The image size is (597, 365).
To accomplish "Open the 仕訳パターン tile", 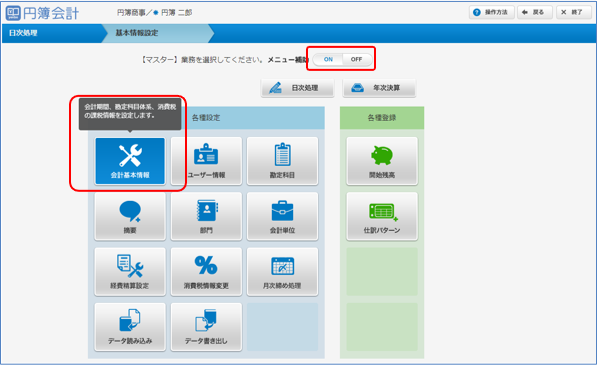I will (x=382, y=216).
